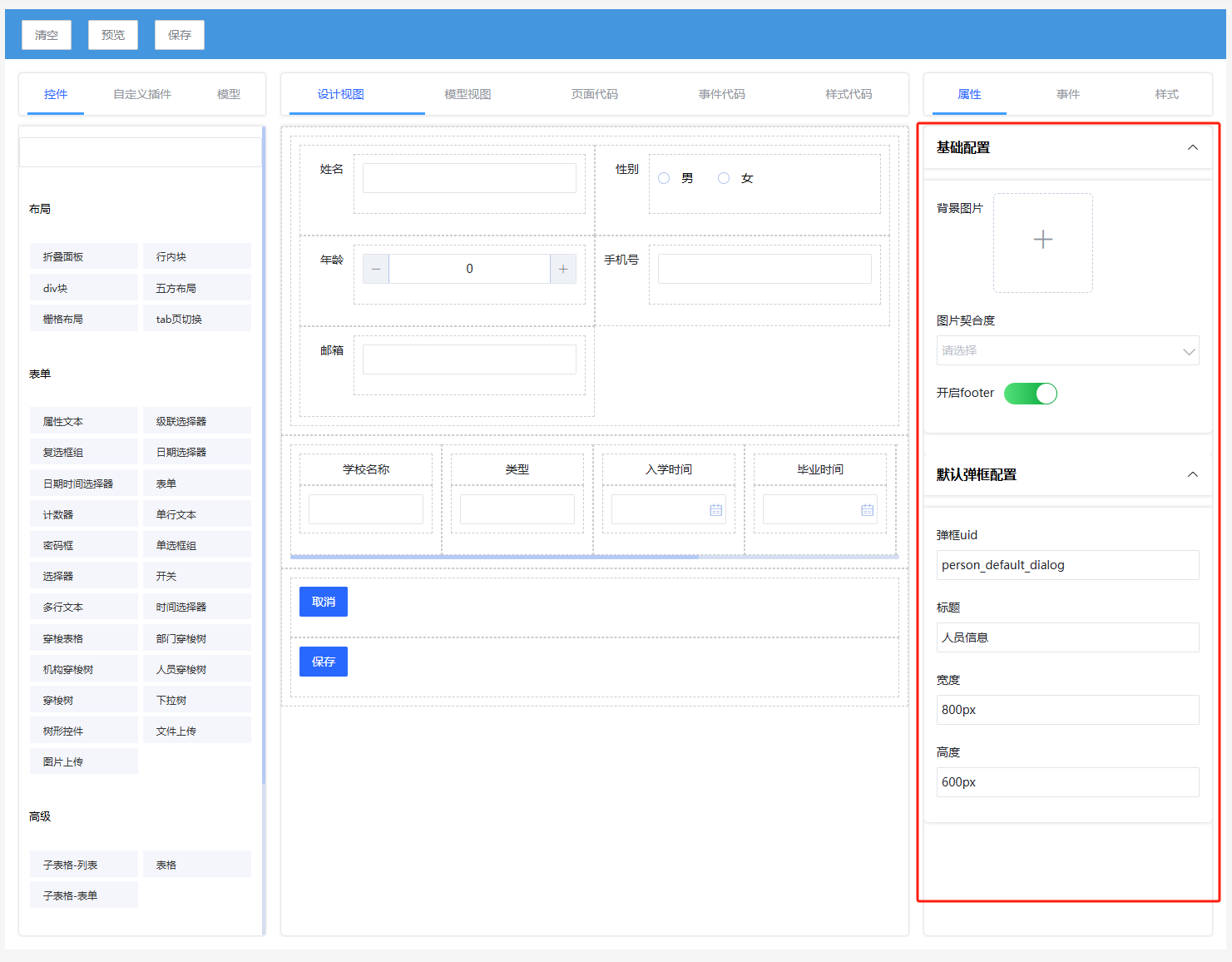This screenshot has height=962, width=1232.
Task: Click the plus icon to upload background image
Action: 1042,240
